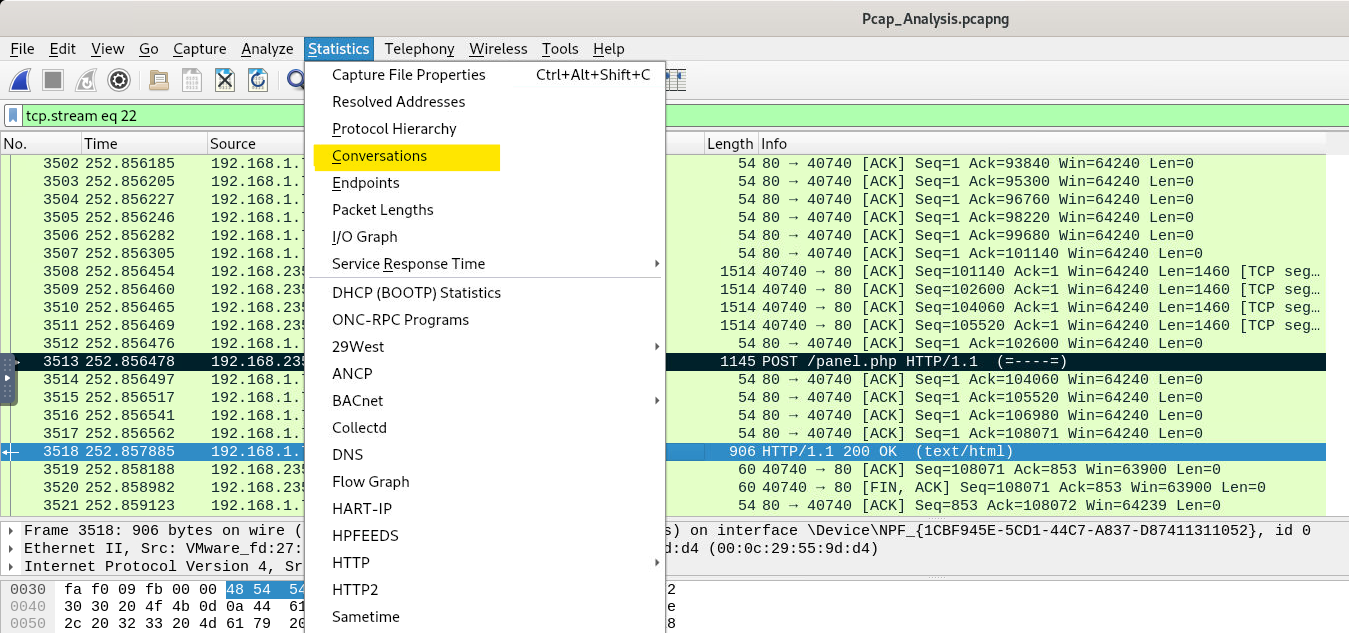The height and width of the screenshot is (633, 1349).
Task: Choose Protocol Hierarchy in the menu
Action: pyautogui.click(x=394, y=129)
